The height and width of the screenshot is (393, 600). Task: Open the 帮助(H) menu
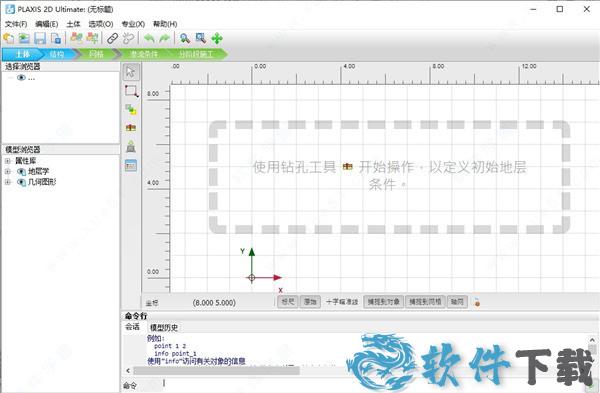point(165,24)
